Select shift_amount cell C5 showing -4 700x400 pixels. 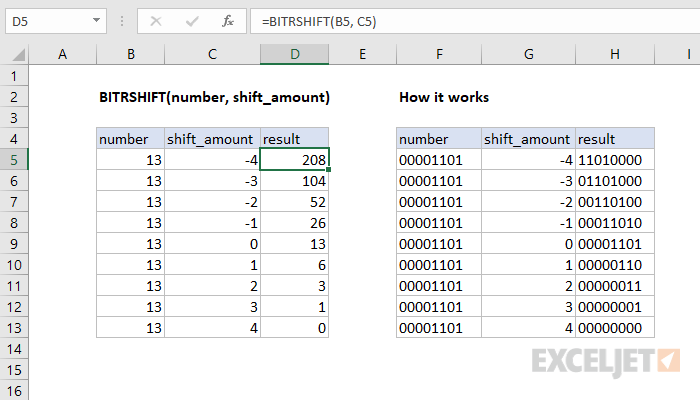[212, 160]
